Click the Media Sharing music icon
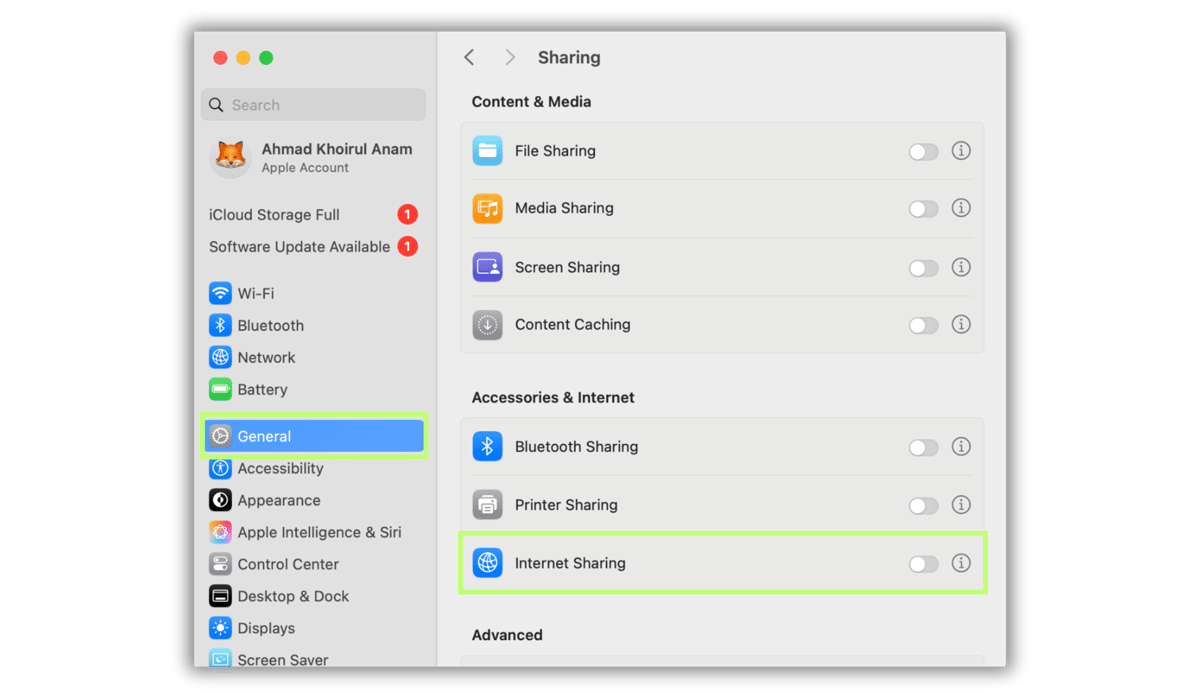 (x=487, y=208)
